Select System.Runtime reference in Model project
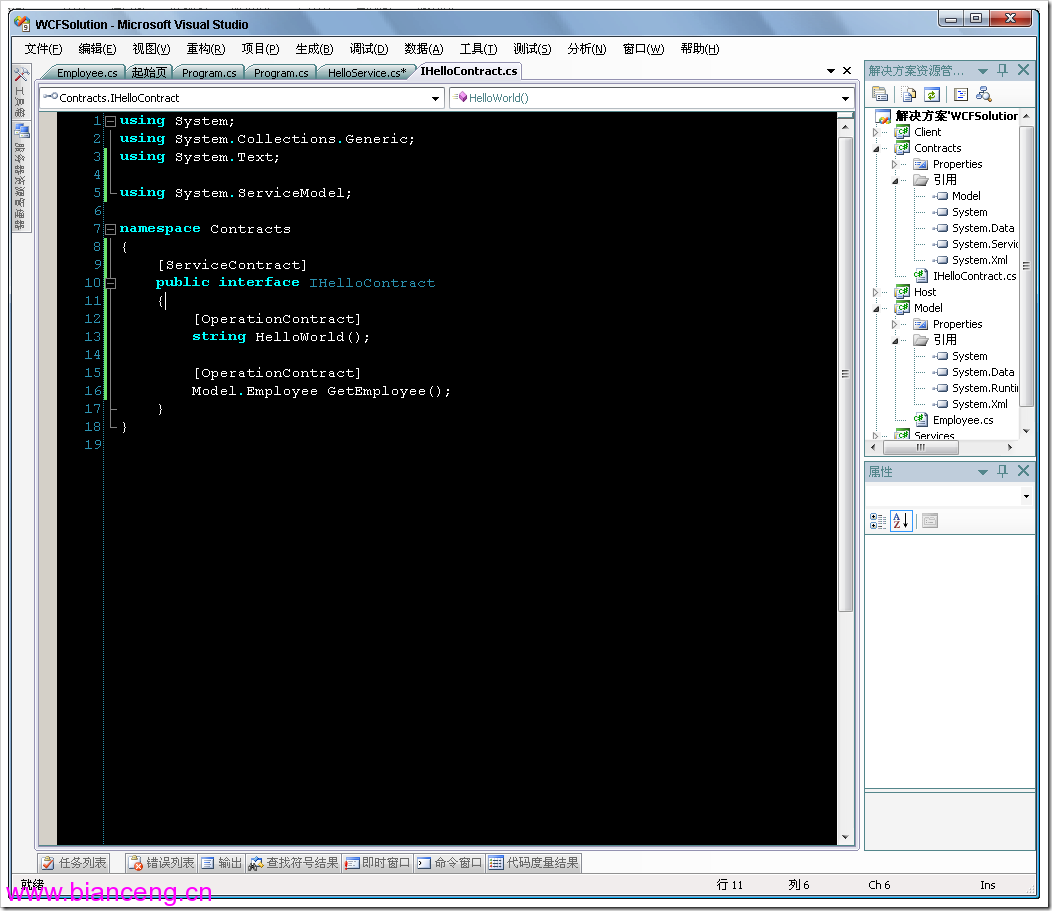The image size is (1052, 911). (984, 388)
